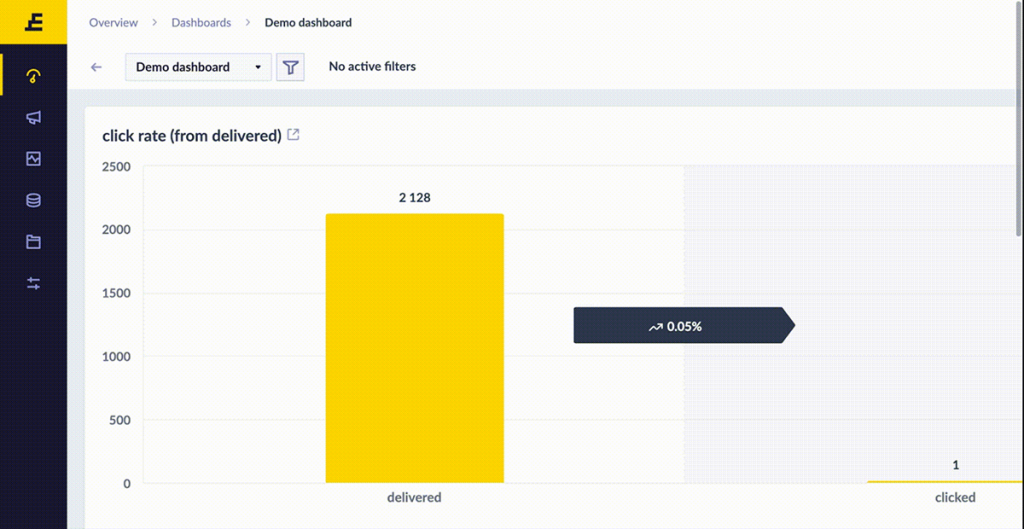This screenshot has height=529, width=1024.
Task: Go to Analyses using the chart sidebar icon
Action: (x=33, y=159)
